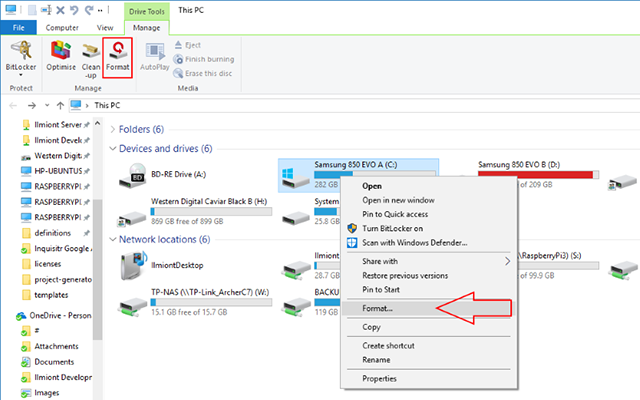Image resolution: width=640 pixels, height=400 pixels.
Task: Run the Clean-up tool
Action: (91, 59)
